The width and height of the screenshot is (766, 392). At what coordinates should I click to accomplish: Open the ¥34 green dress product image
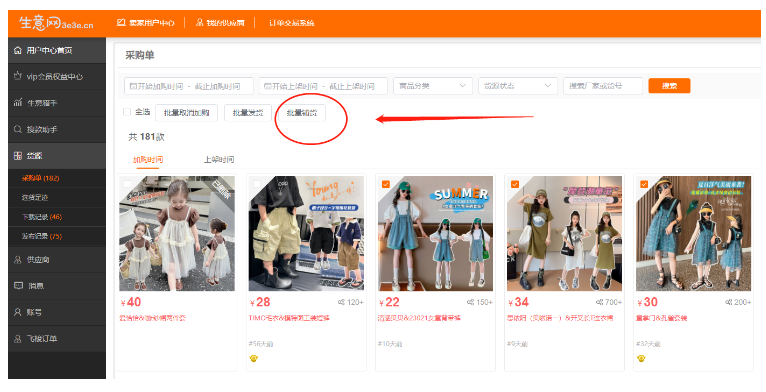(x=565, y=234)
